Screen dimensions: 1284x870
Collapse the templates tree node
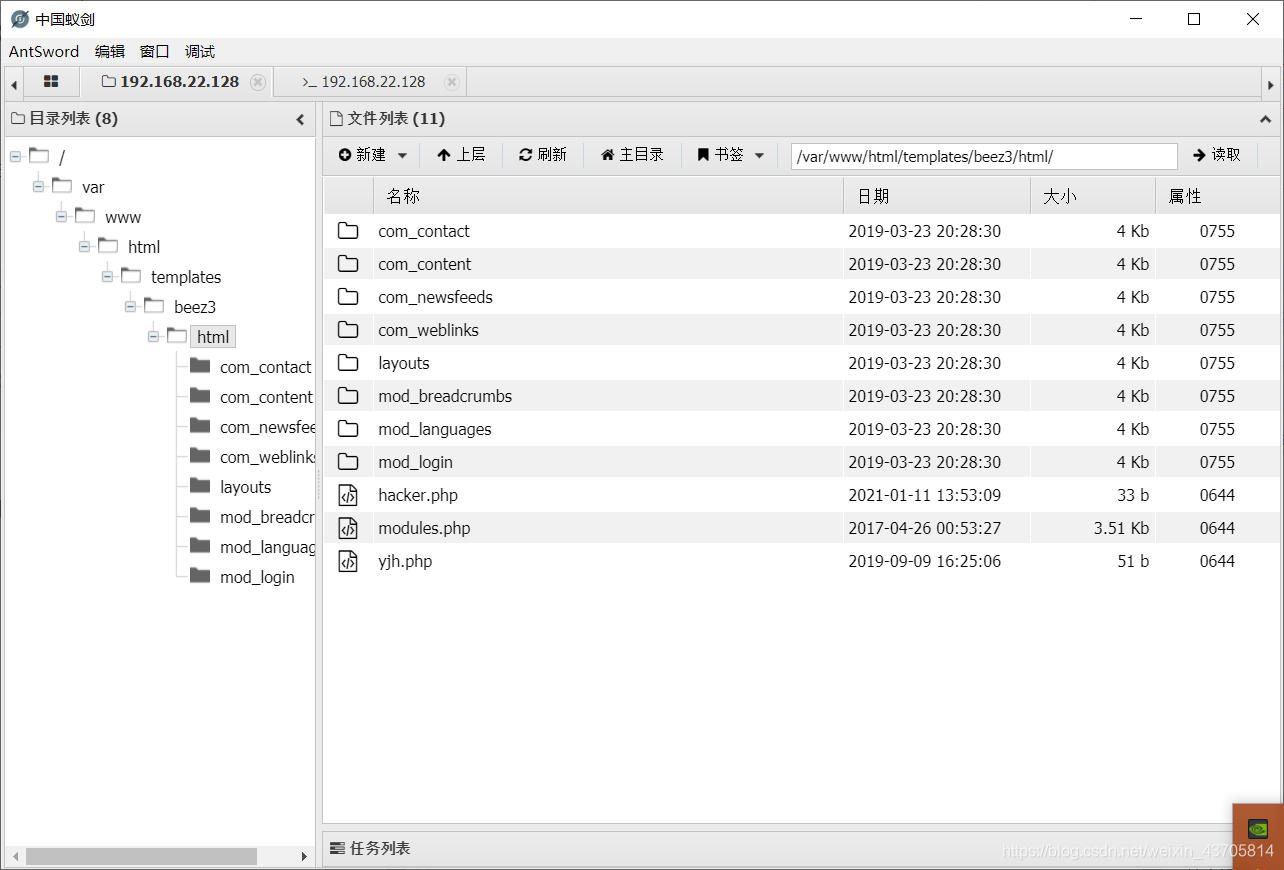pos(108,277)
